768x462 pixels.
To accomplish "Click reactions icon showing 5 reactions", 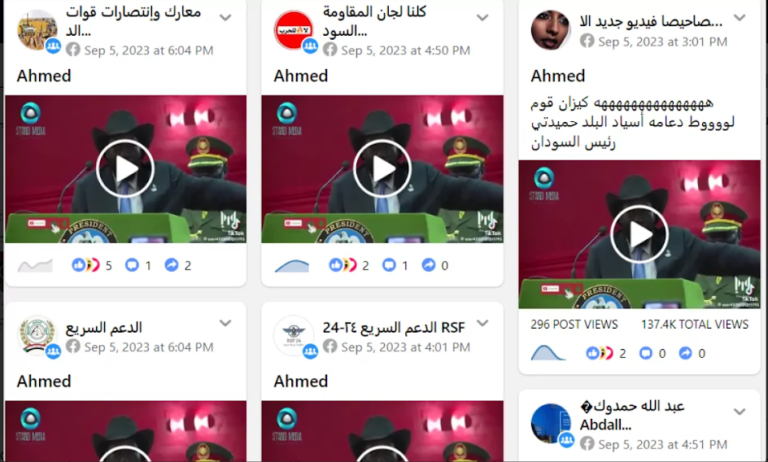I will [x=85, y=265].
